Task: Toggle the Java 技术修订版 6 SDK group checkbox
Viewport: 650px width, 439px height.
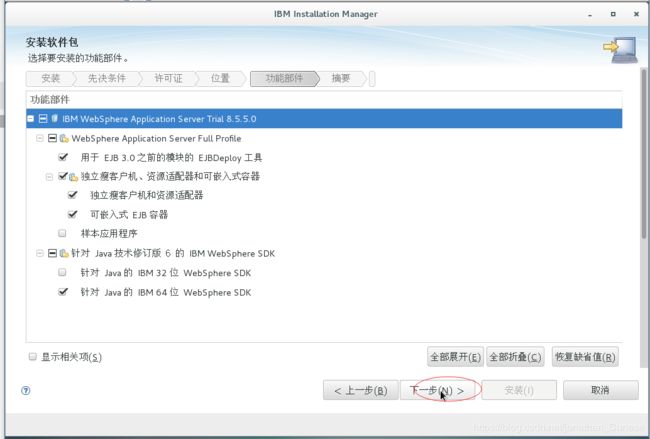Action: [52, 253]
